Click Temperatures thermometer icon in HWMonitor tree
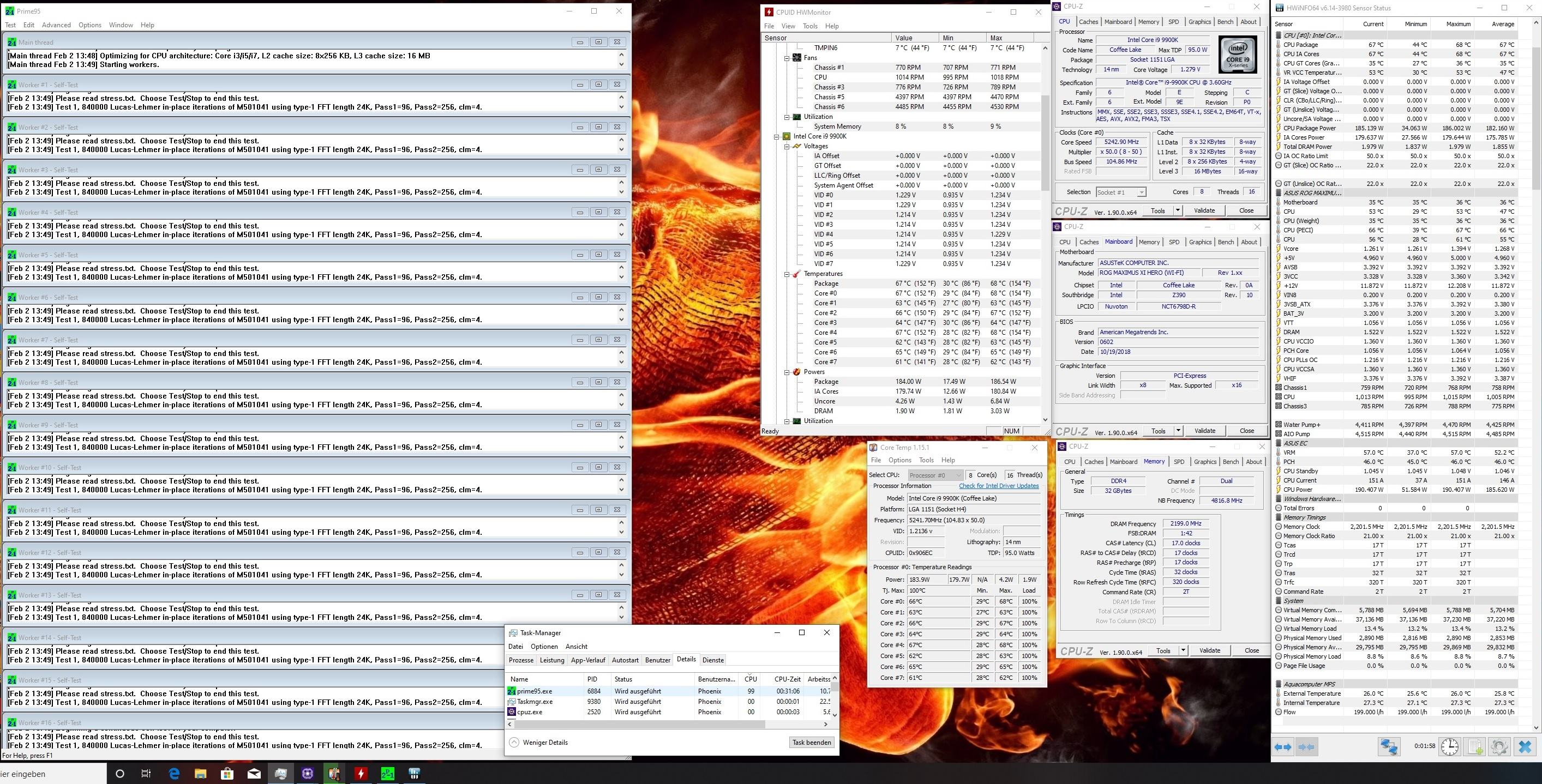Viewport: 1542px width, 784px height. 797,274
